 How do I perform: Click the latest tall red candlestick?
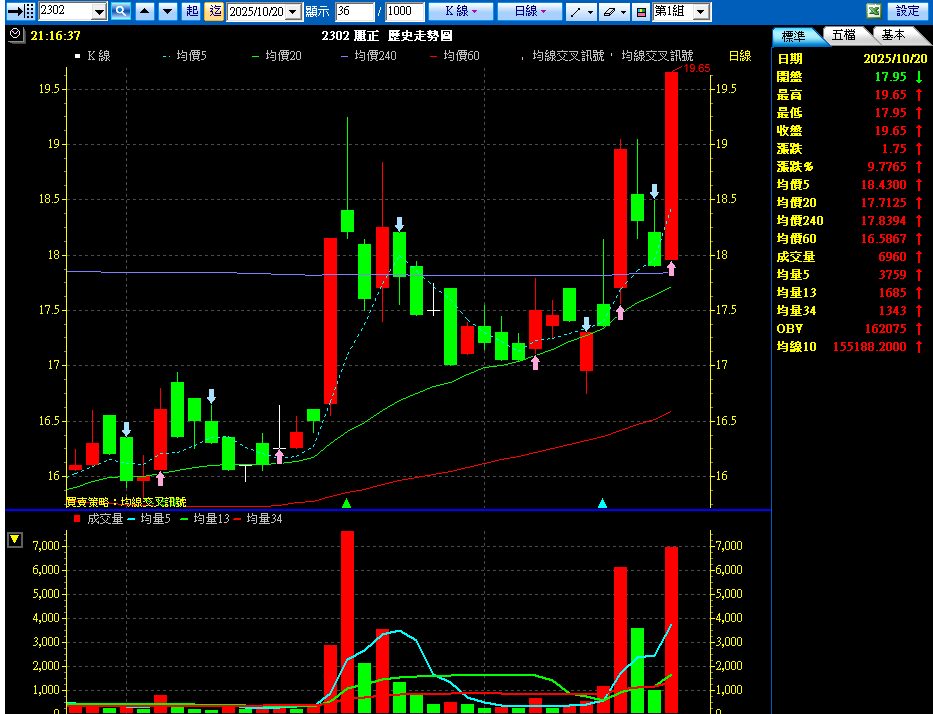671,166
